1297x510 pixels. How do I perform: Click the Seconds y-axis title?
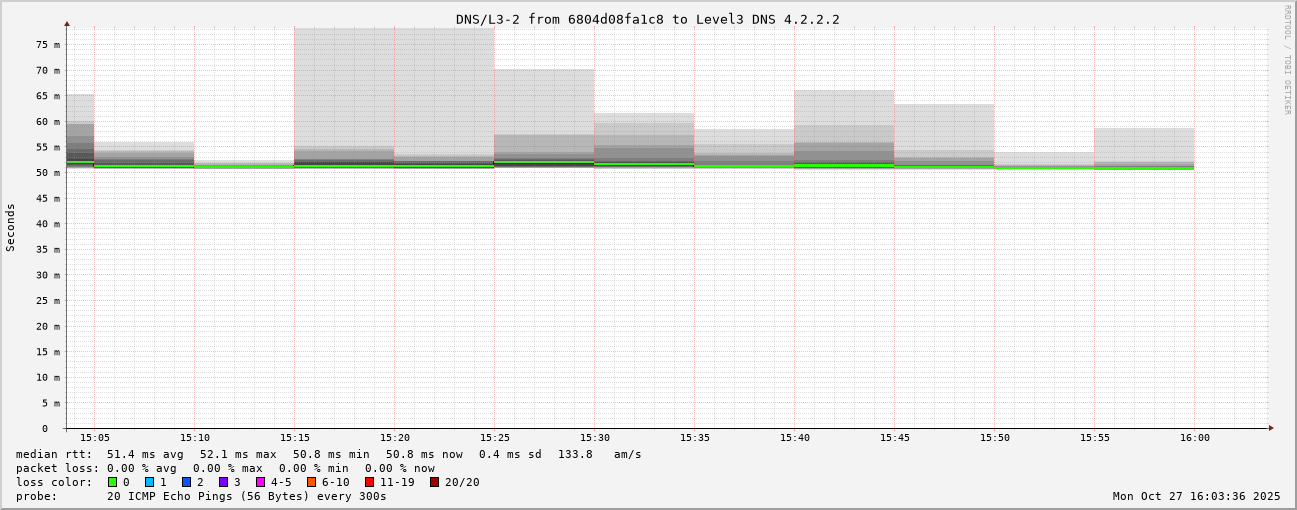click(x=11, y=227)
